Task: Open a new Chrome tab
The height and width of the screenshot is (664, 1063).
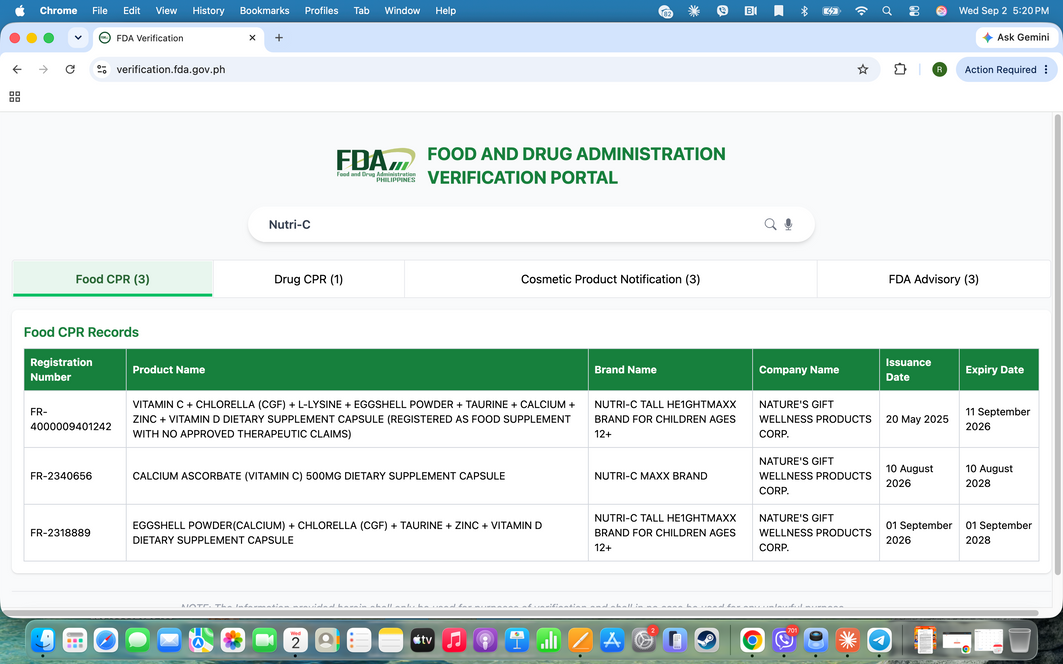Action: coord(279,38)
